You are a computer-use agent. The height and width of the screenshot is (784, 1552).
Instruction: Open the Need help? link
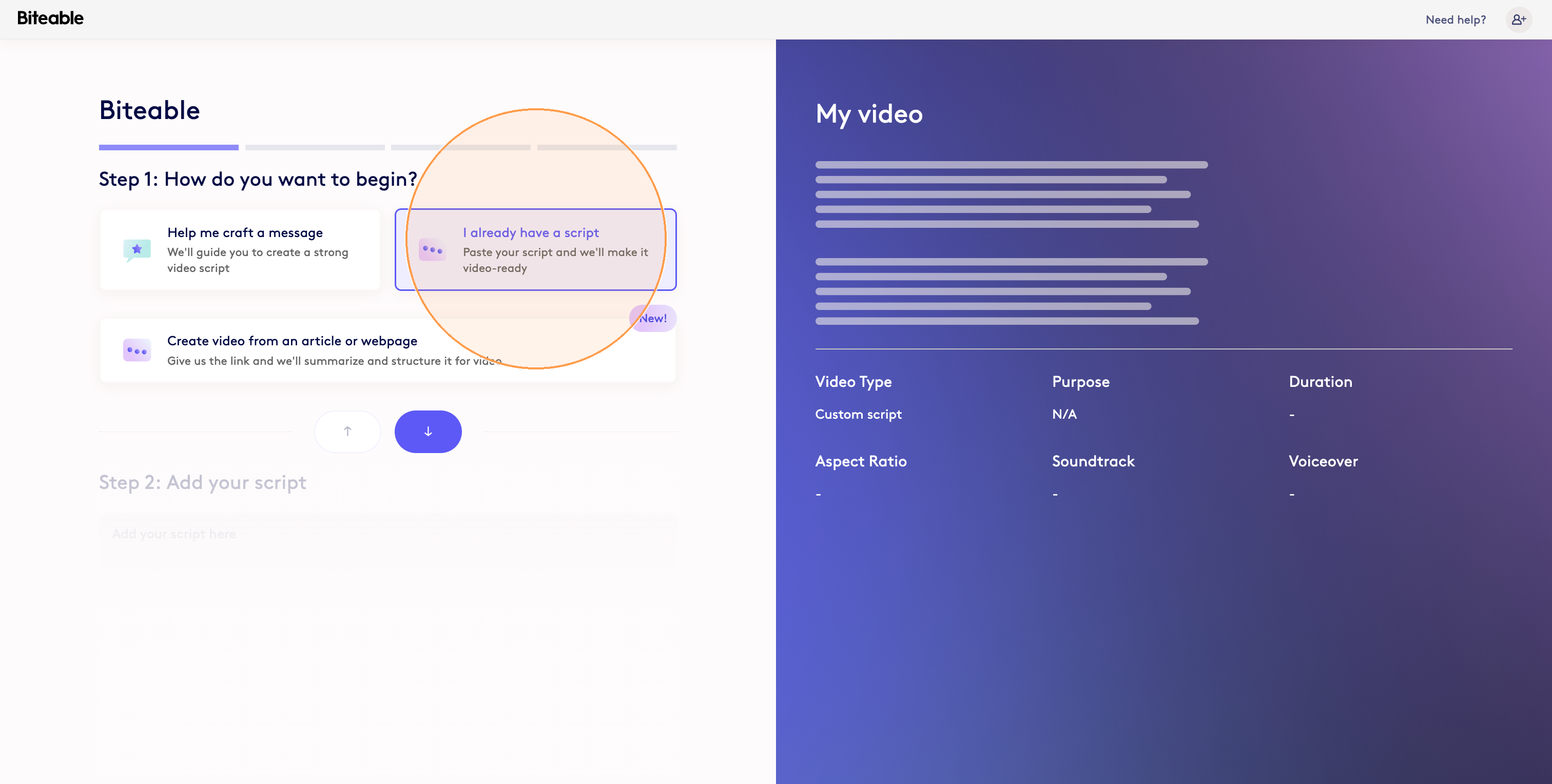click(x=1456, y=20)
